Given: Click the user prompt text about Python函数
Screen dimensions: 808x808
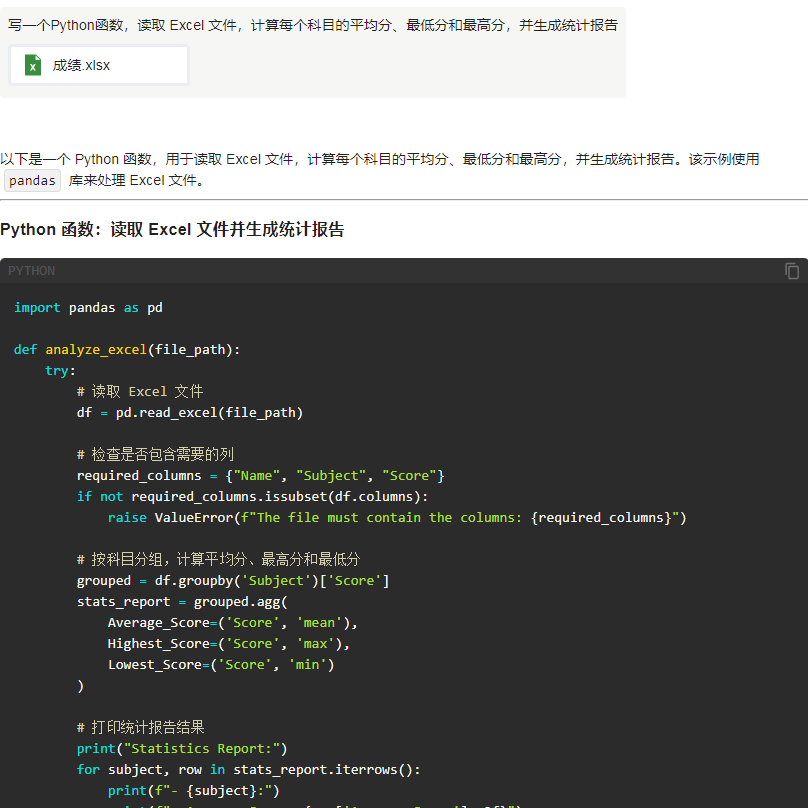Looking at the screenshot, I should pos(313,25).
